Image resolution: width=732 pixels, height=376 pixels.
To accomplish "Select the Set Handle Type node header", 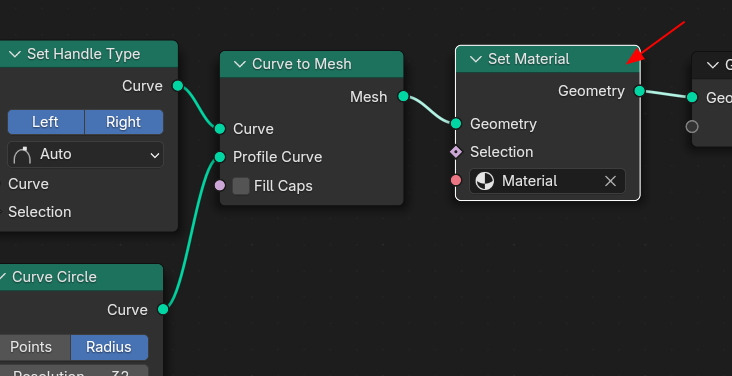I will pyautogui.click(x=89, y=54).
